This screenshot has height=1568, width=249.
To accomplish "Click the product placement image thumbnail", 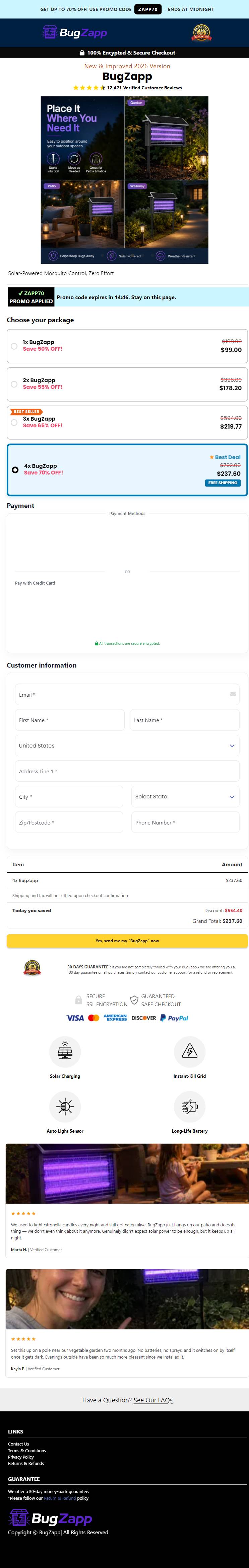I will [125, 180].
